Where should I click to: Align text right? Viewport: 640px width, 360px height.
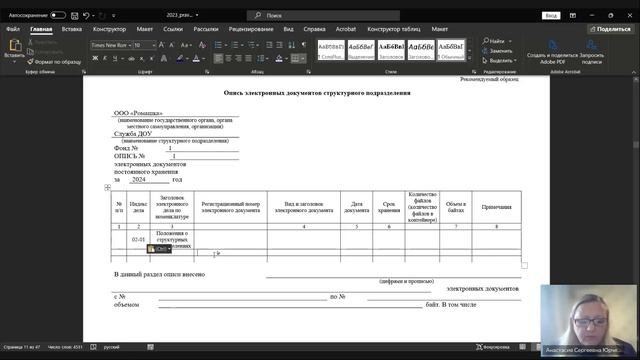click(x=238, y=58)
